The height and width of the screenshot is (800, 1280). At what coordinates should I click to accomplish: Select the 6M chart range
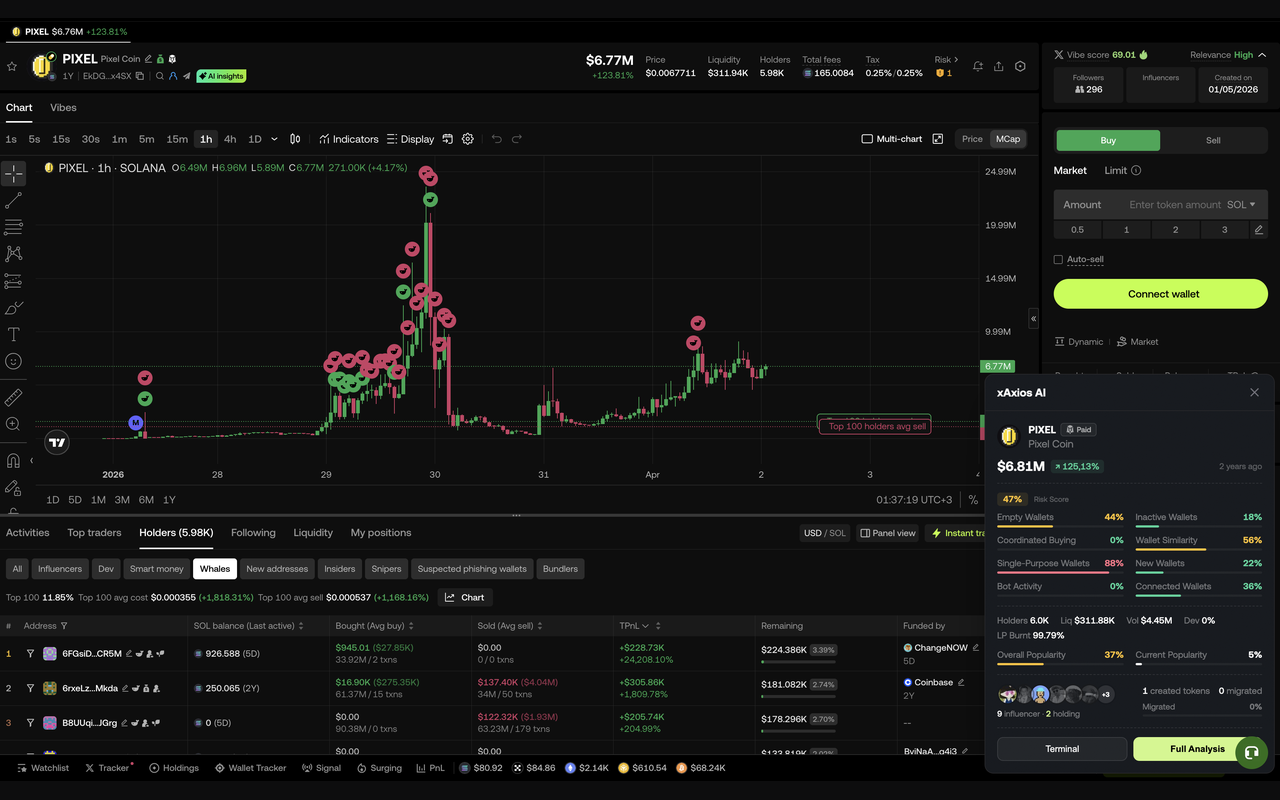coord(146,499)
